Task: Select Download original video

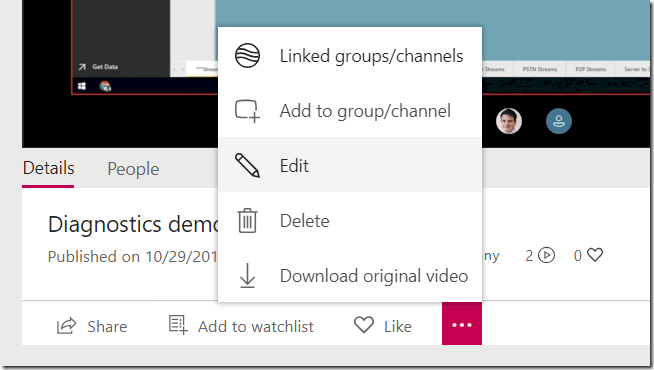Action: [x=350, y=275]
